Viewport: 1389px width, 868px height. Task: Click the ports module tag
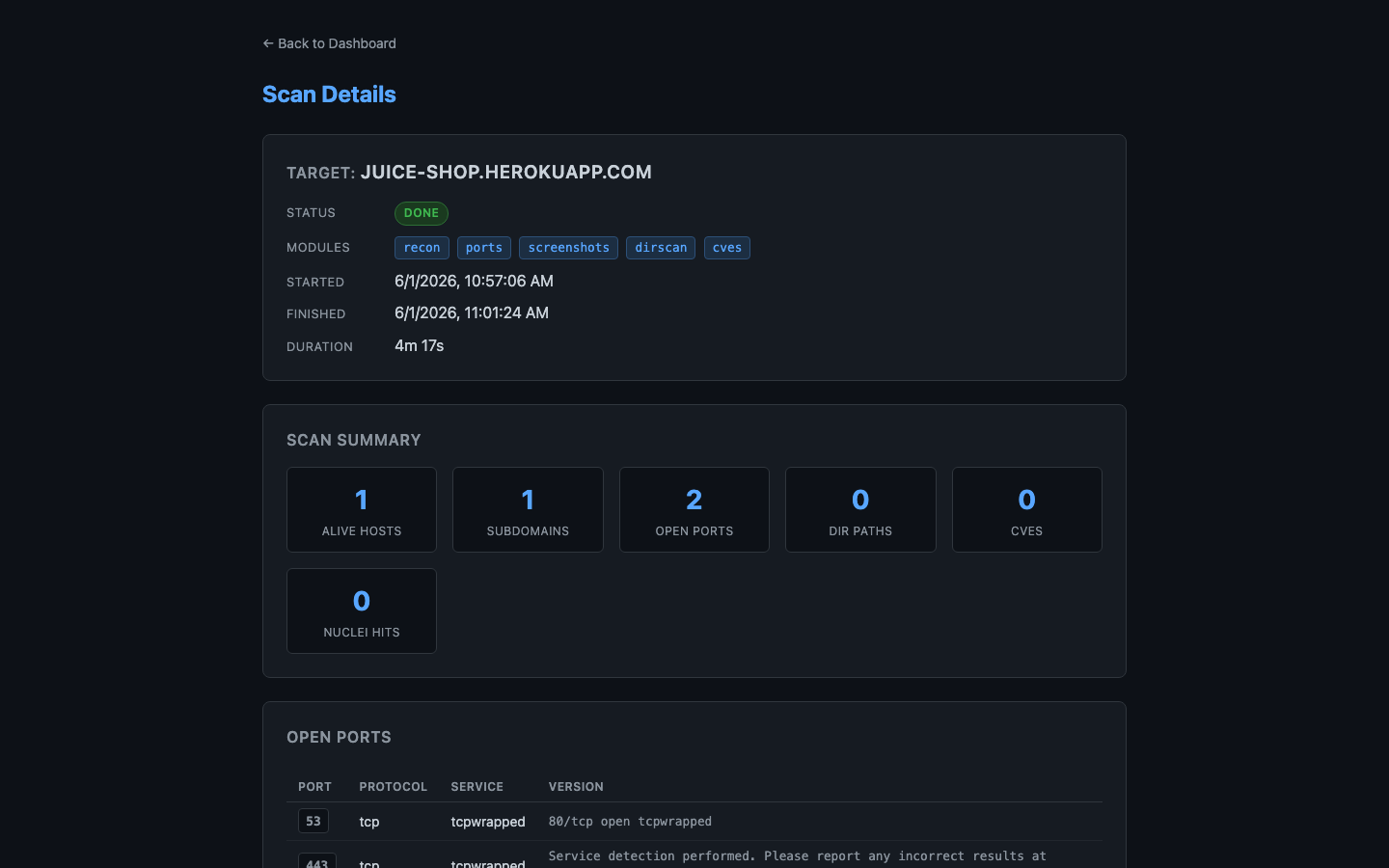click(x=484, y=248)
